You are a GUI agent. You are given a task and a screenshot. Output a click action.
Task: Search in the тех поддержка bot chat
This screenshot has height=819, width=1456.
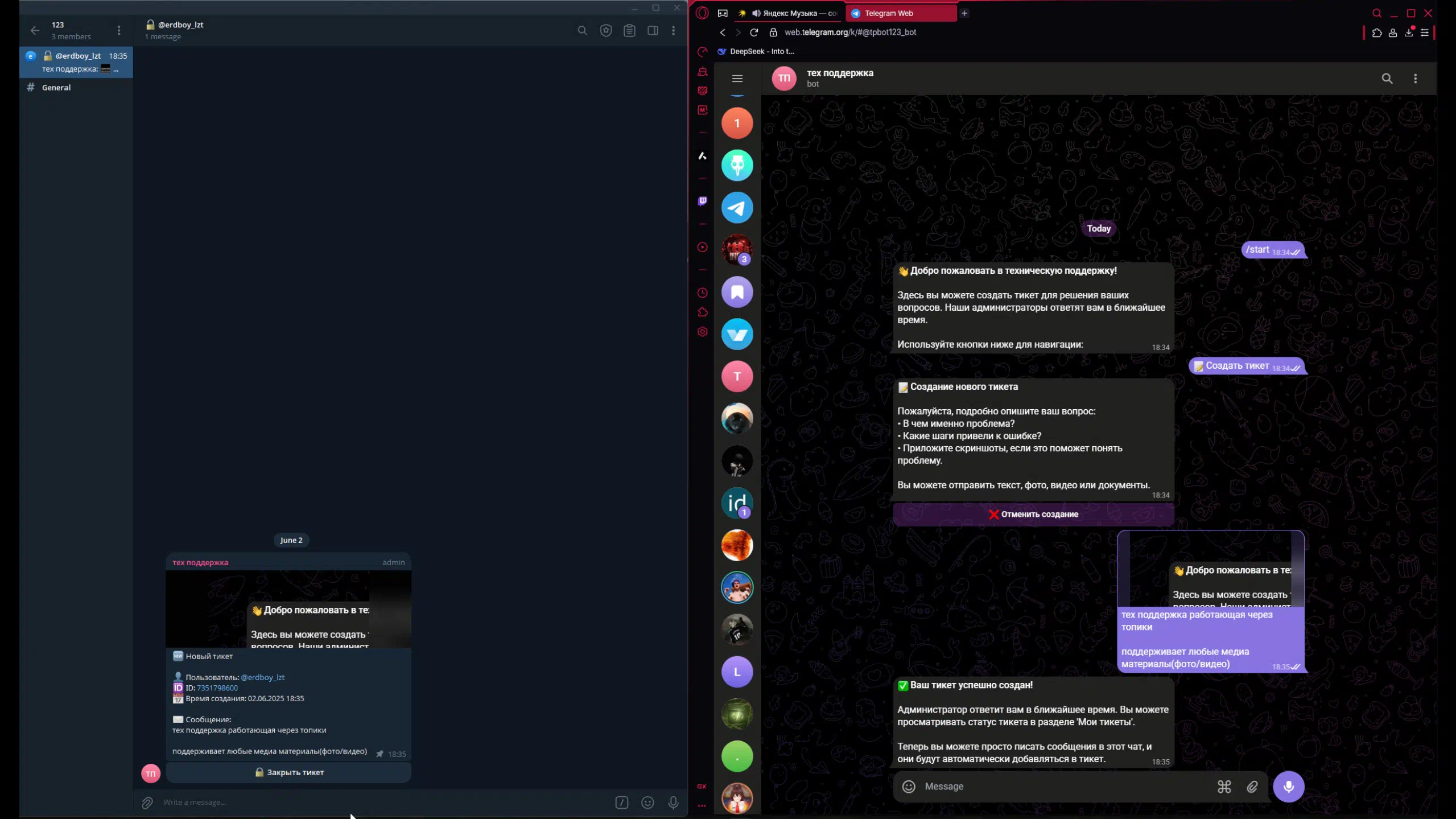1387,79
